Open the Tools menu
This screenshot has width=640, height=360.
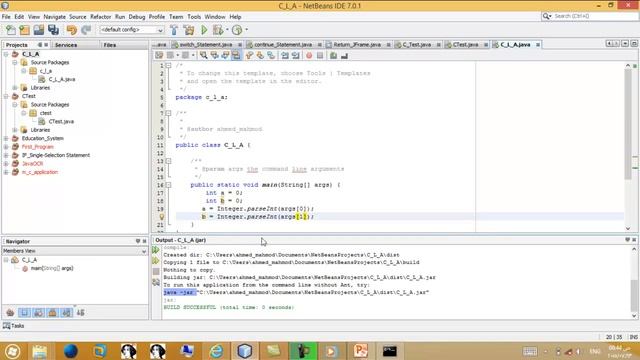point(194,17)
